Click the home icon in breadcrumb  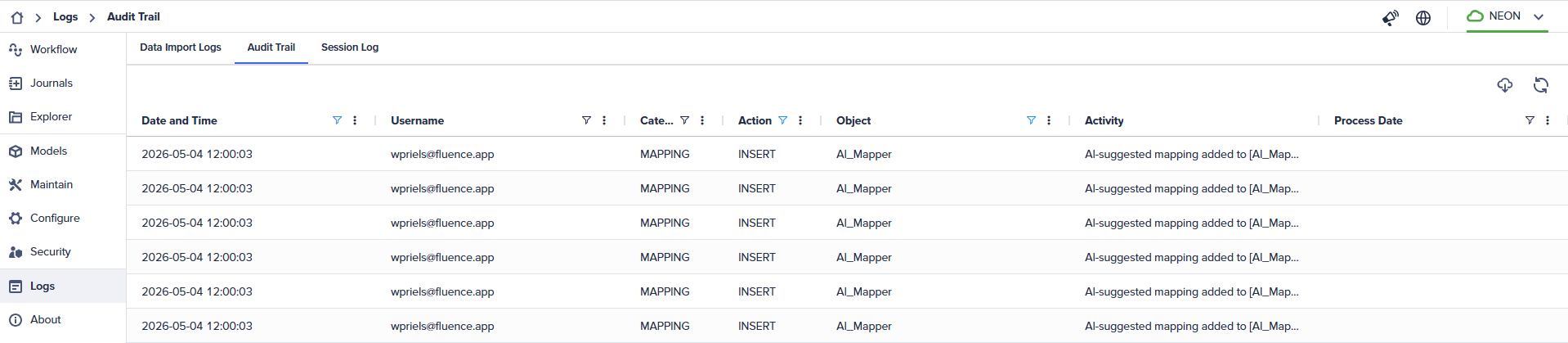click(x=17, y=17)
